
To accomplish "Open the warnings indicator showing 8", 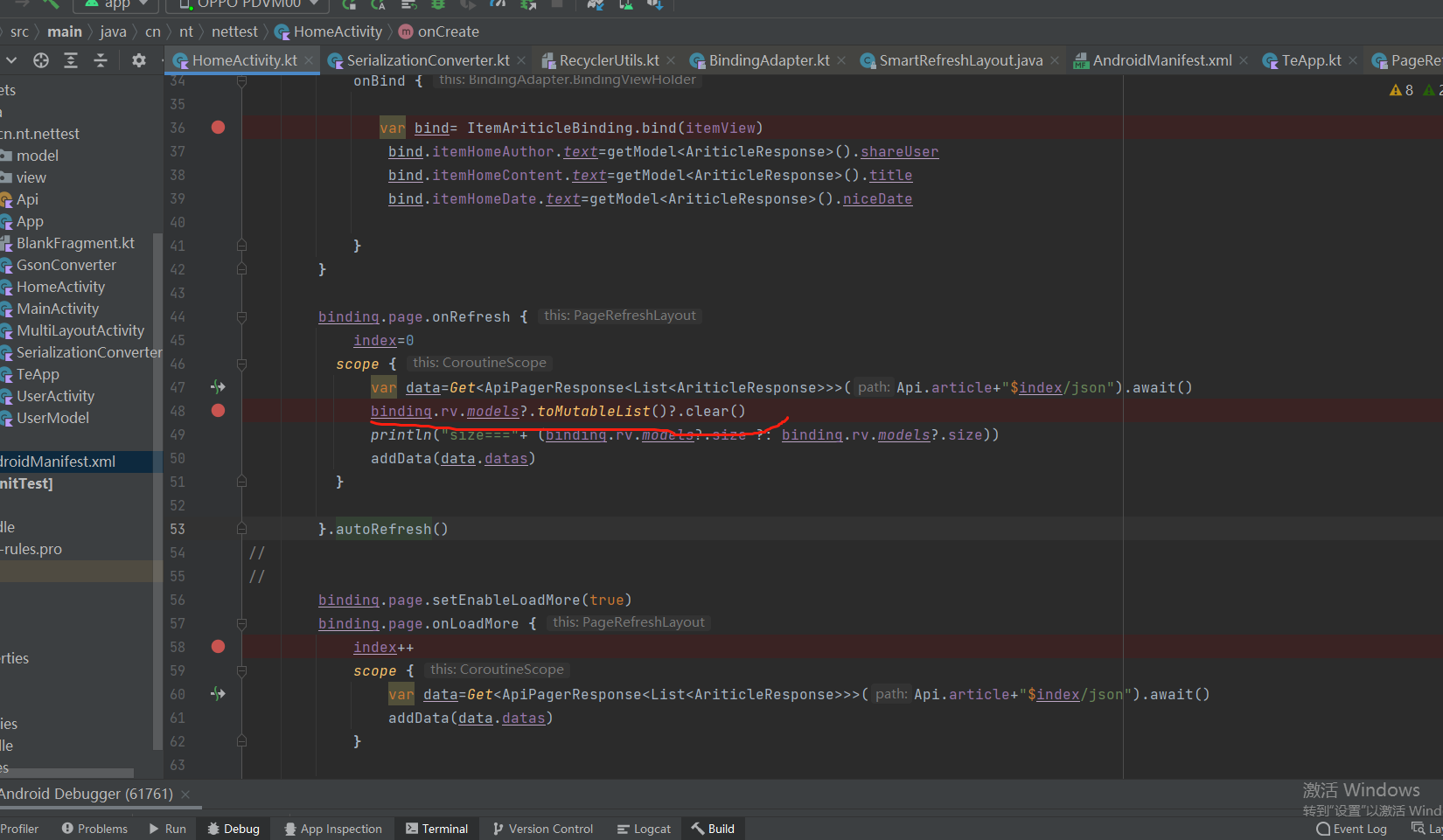I will point(1401,90).
